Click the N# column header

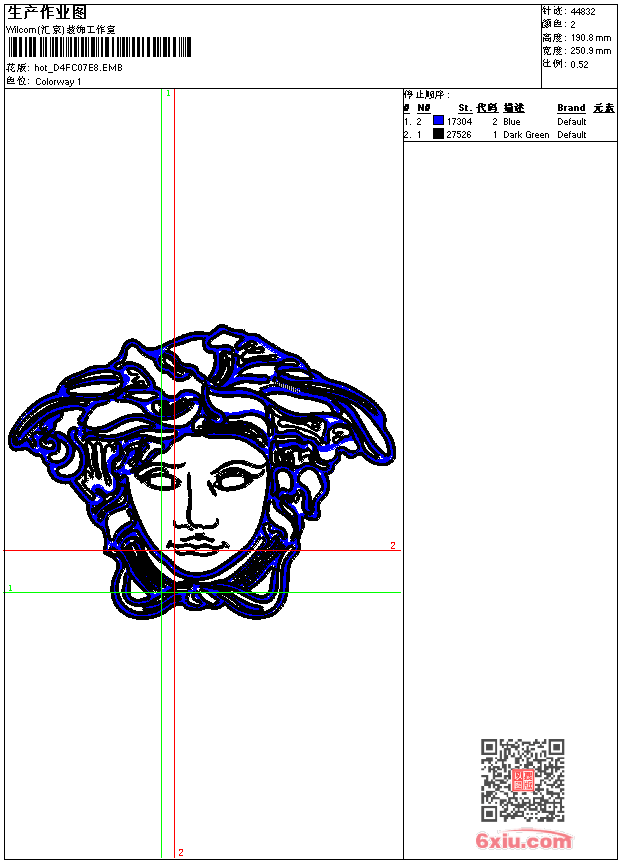point(424,108)
